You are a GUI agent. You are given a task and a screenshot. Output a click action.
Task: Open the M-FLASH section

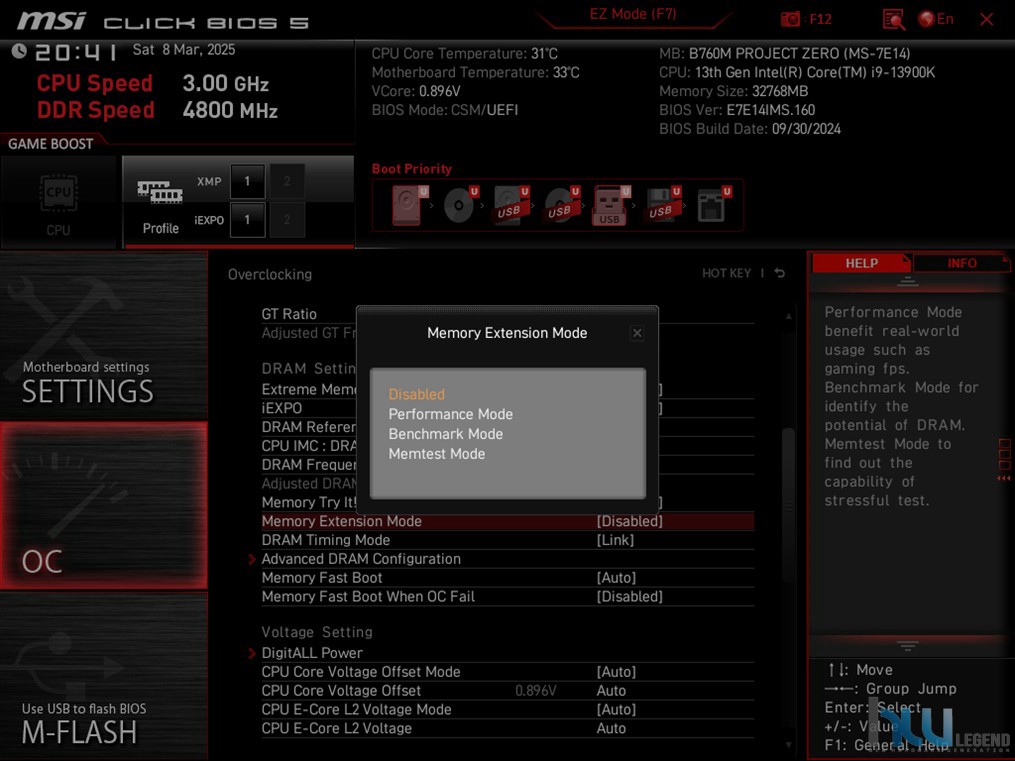pos(104,676)
